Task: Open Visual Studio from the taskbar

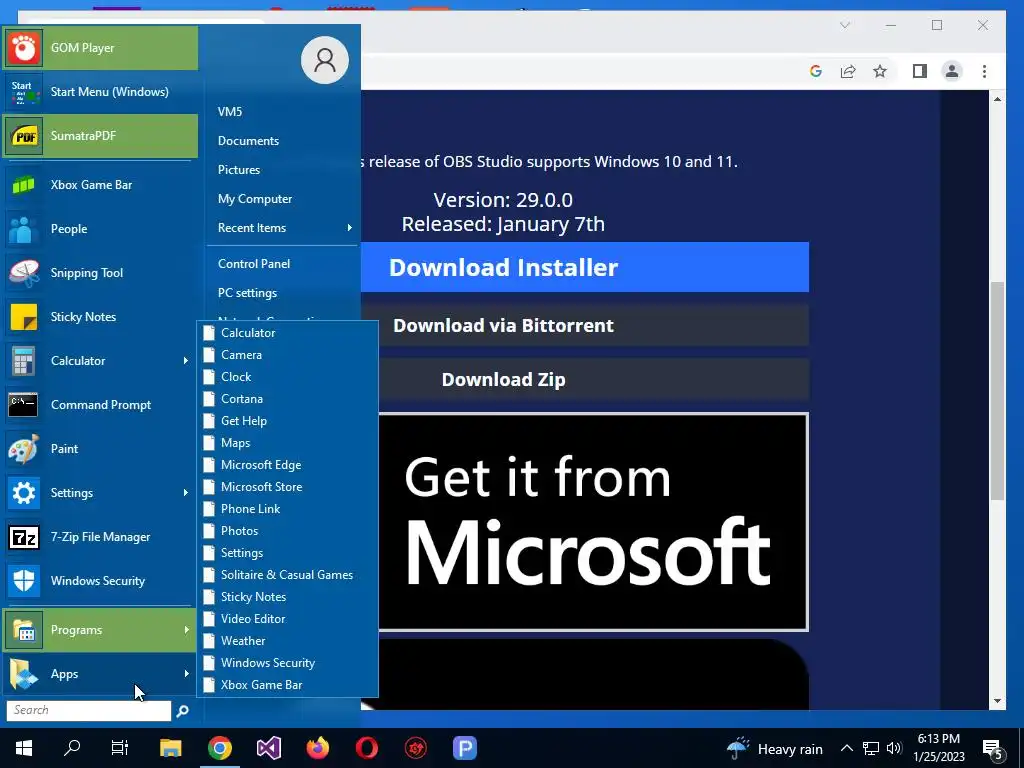Action: click(x=269, y=748)
